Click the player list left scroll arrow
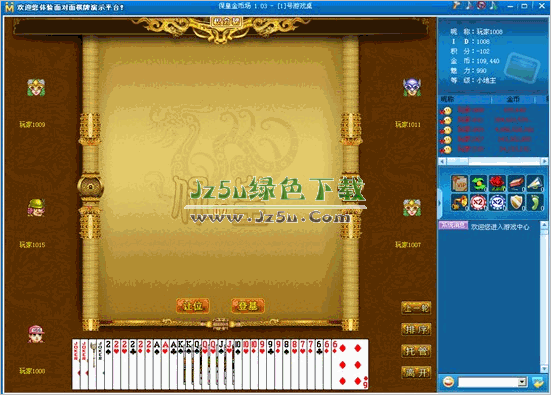Screen dimensions: 551x395 (442, 161)
